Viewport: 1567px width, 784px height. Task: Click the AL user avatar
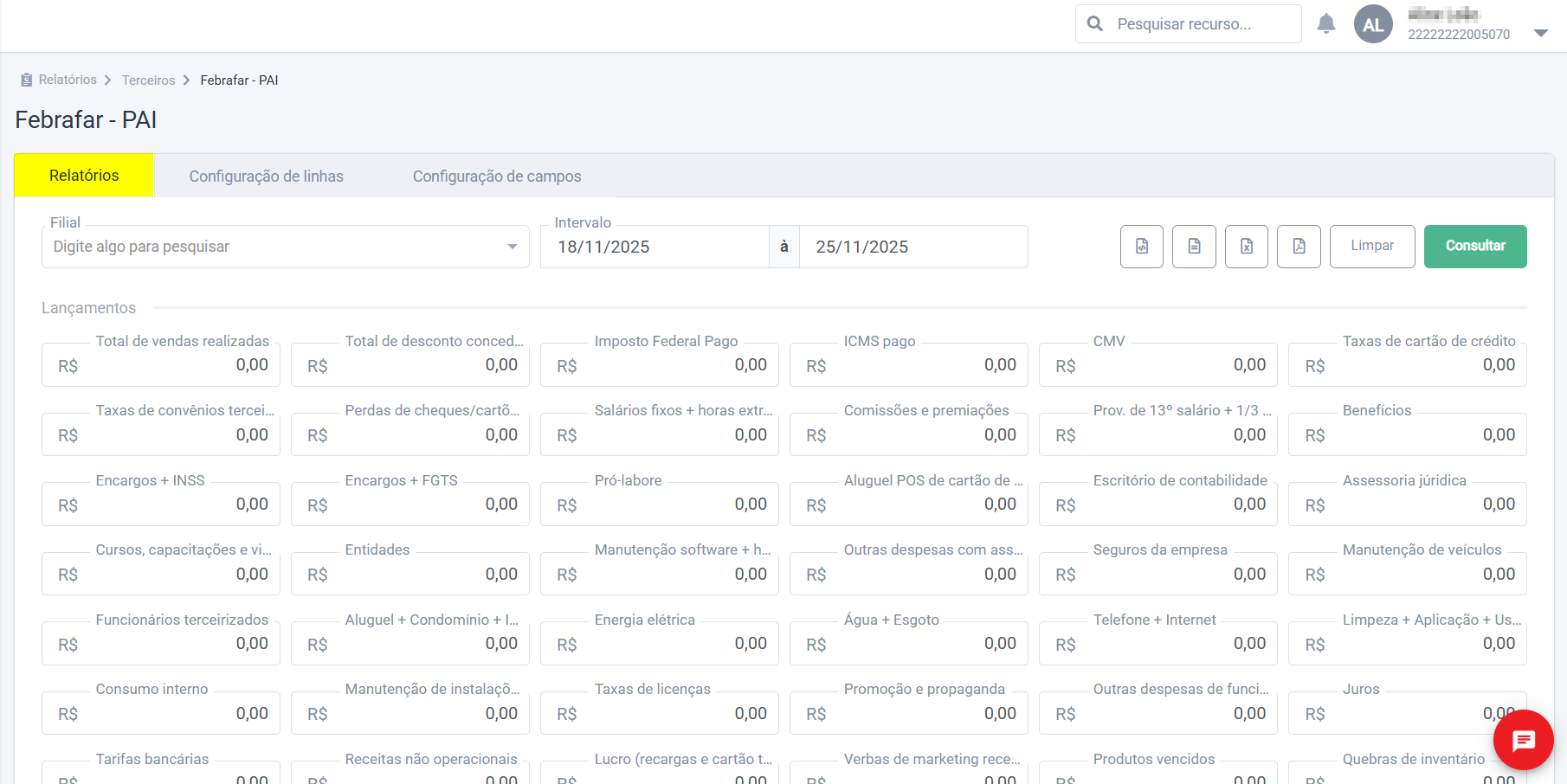coord(1373,24)
